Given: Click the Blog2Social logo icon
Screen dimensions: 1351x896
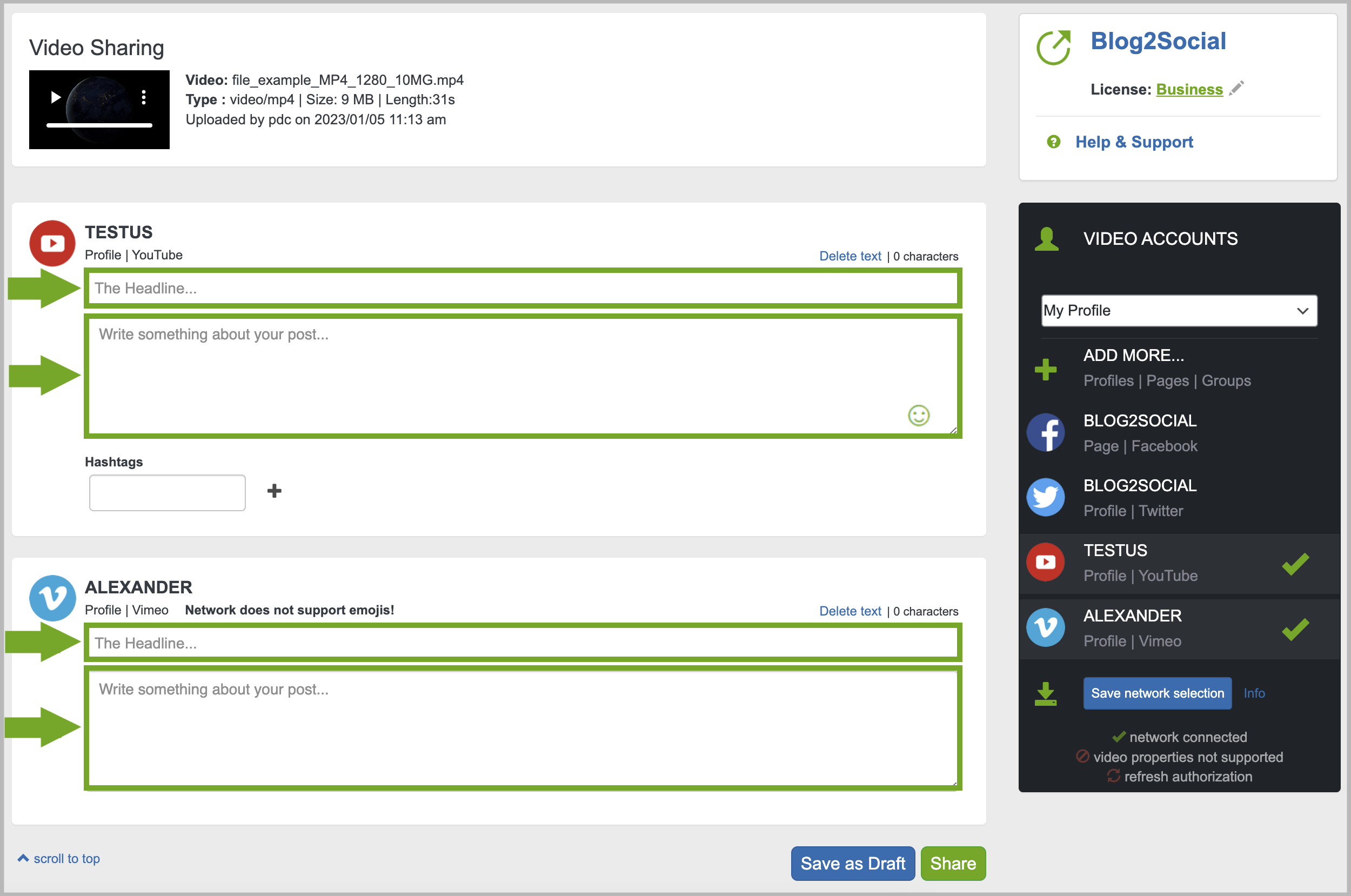Looking at the screenshot, I should 1053,48.
